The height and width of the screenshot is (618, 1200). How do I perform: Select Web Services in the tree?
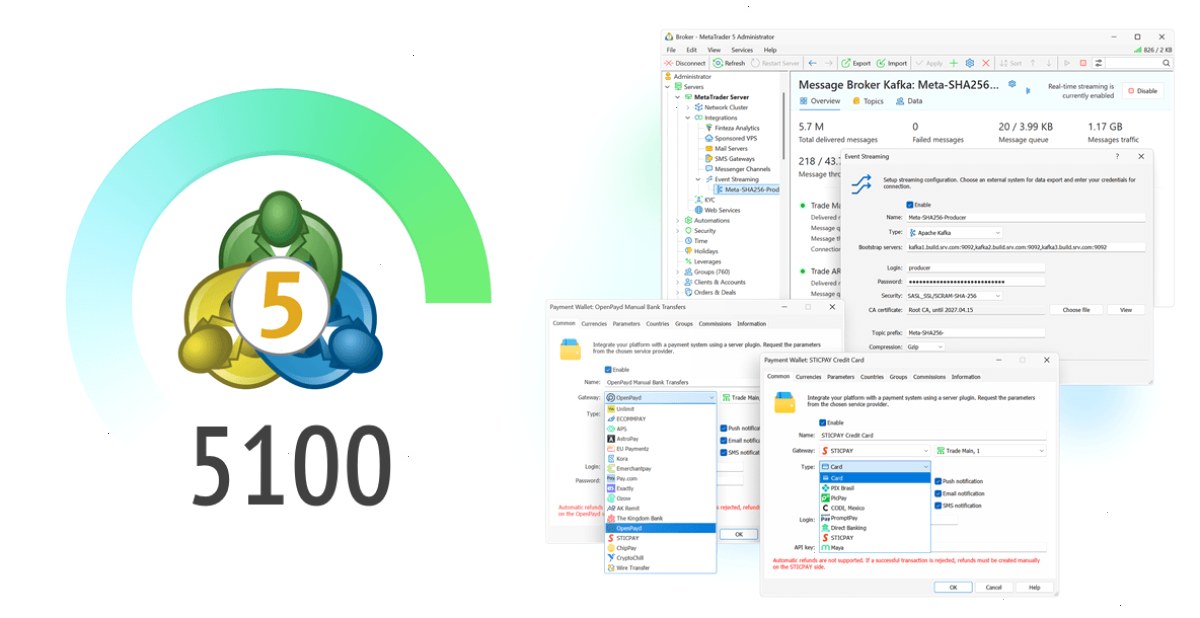(716, 210)
